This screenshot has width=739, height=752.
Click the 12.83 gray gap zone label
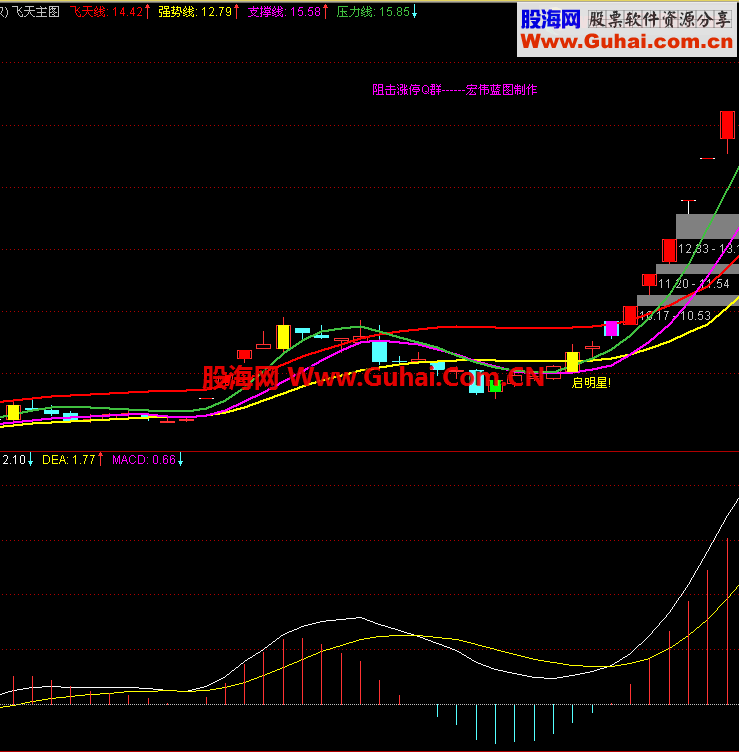(708, 248)
